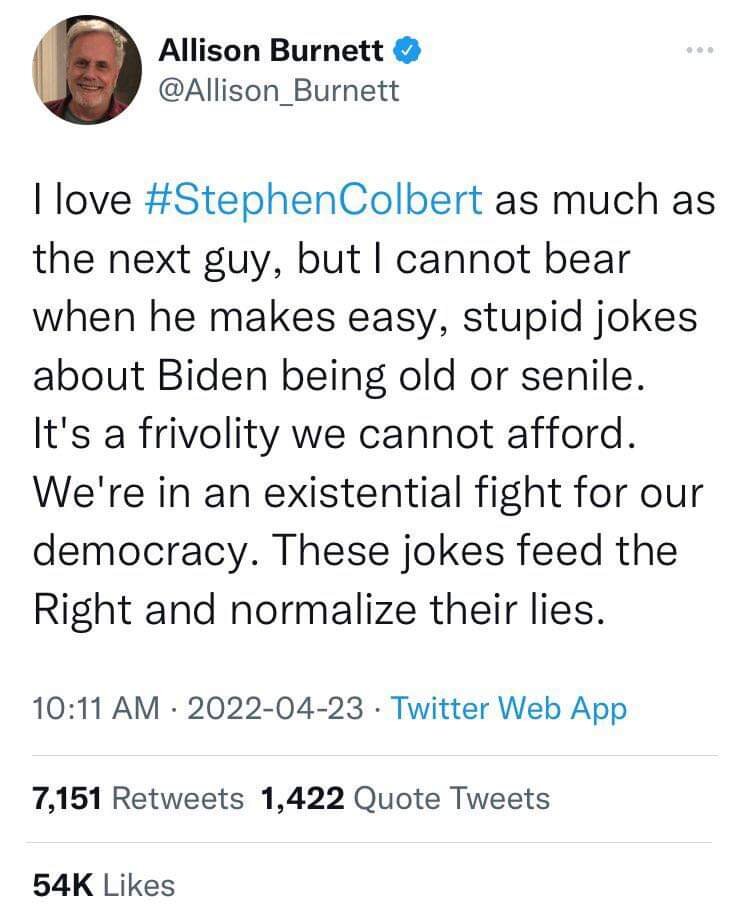Click the 2022-04-23 date
This screenshot has width=750, height=906.
[274, 709]
